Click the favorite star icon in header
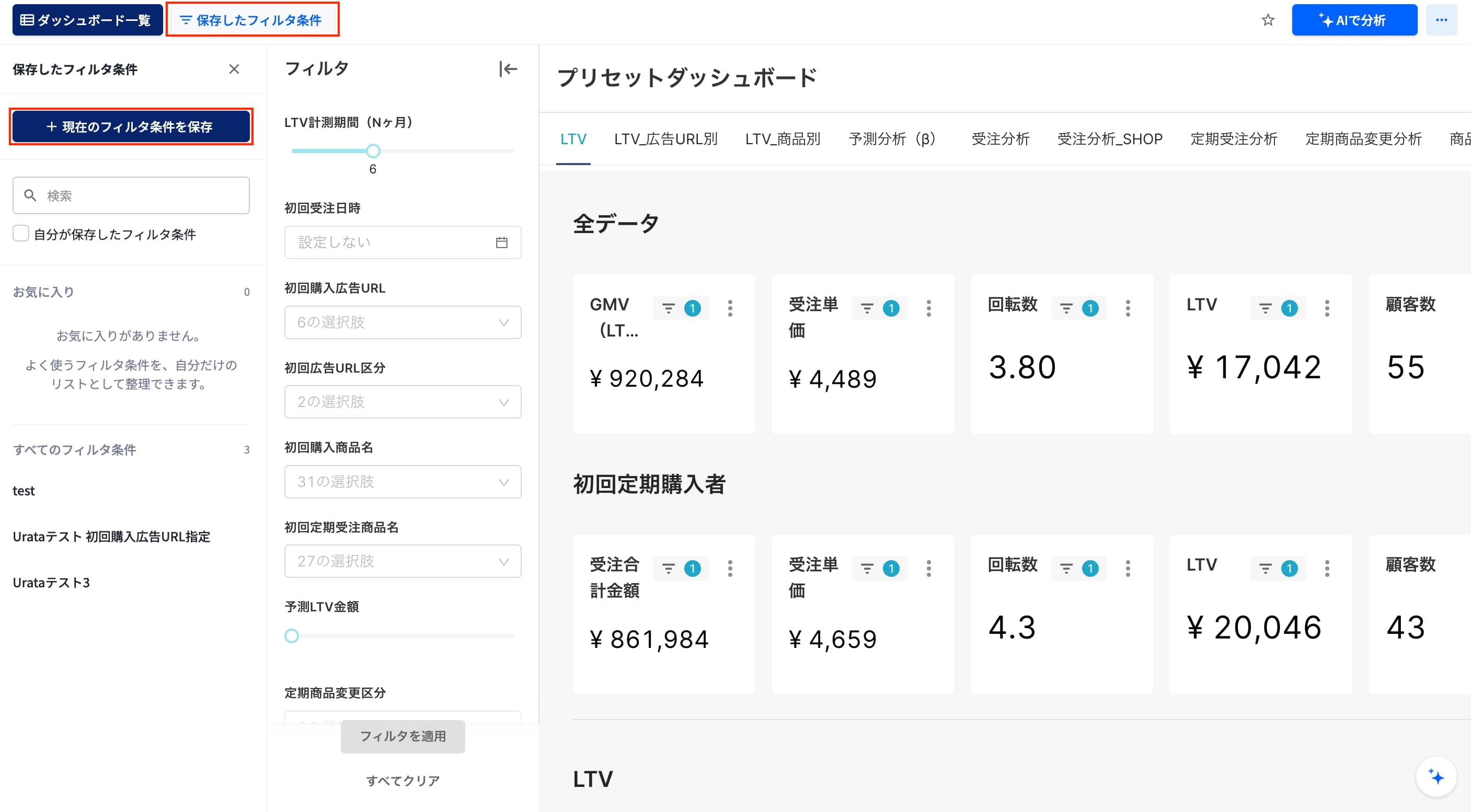1471x812 pixels. (x=1268, y=20)
